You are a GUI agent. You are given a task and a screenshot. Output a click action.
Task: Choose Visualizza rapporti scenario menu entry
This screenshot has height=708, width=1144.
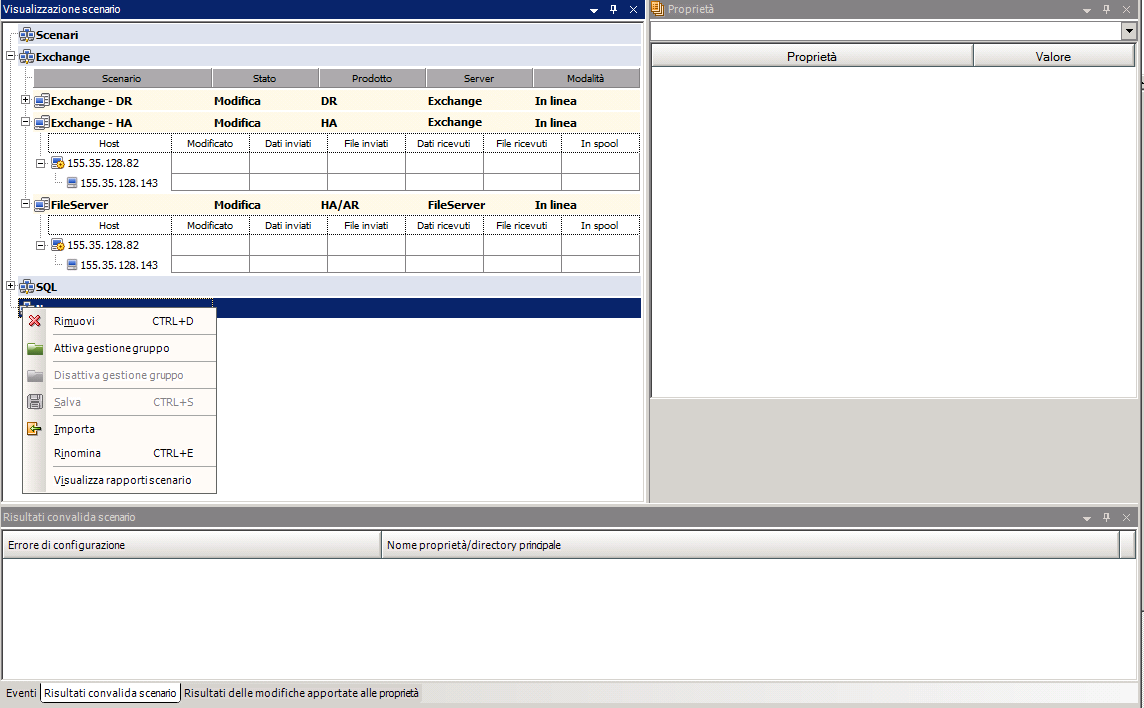(120, 480)
